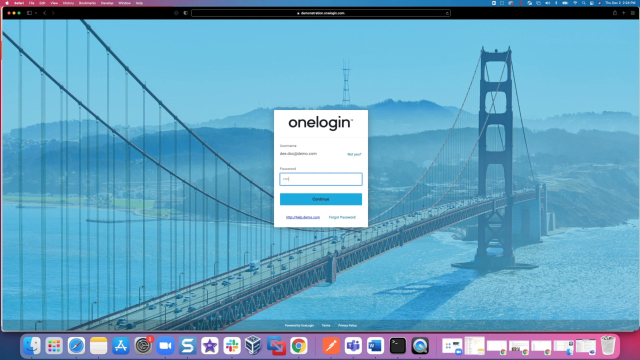The image size is (640, 360).
Task: Open the Apple menu
Action: (7, 3)
